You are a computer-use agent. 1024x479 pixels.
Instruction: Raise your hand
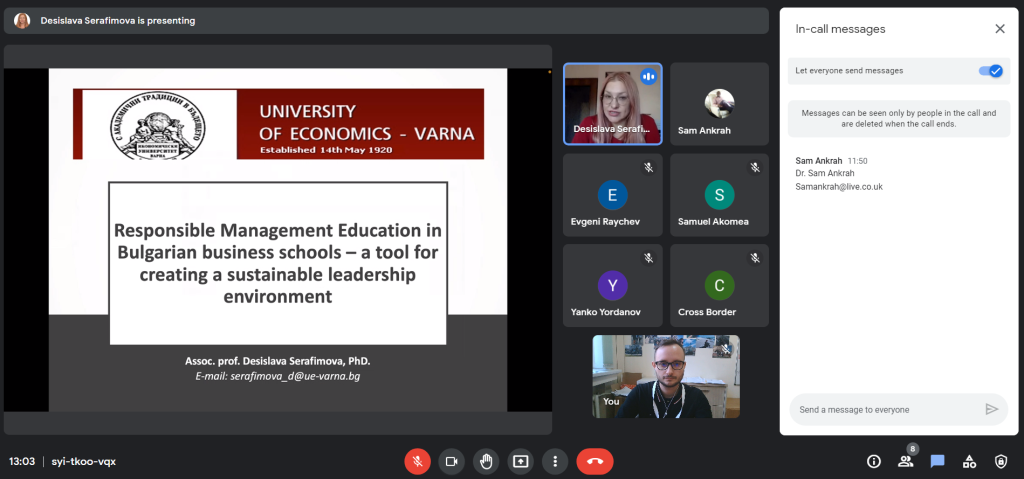tap(486, 461)
